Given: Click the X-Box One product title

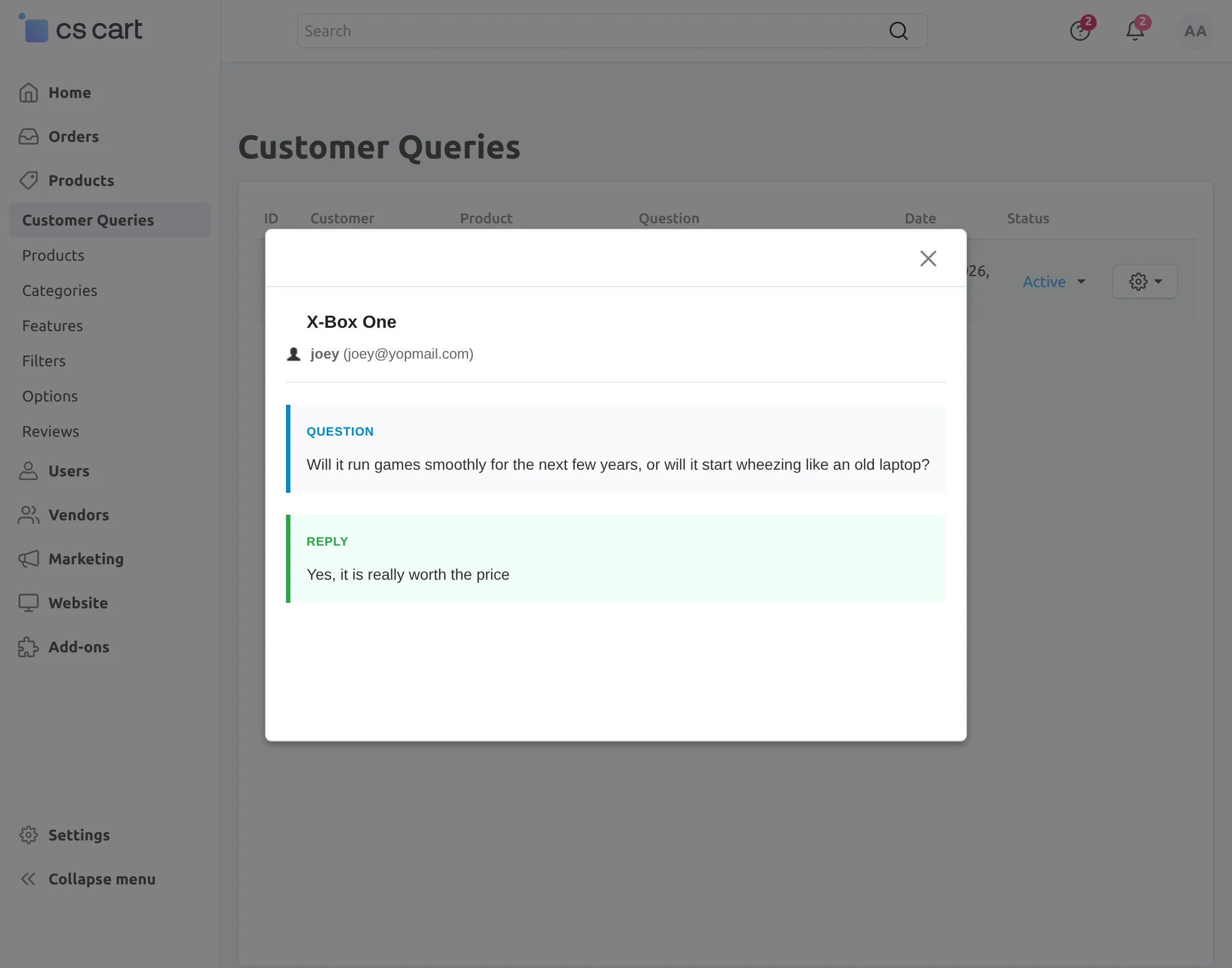Looking at the screenshot, I should pos(351,322).
